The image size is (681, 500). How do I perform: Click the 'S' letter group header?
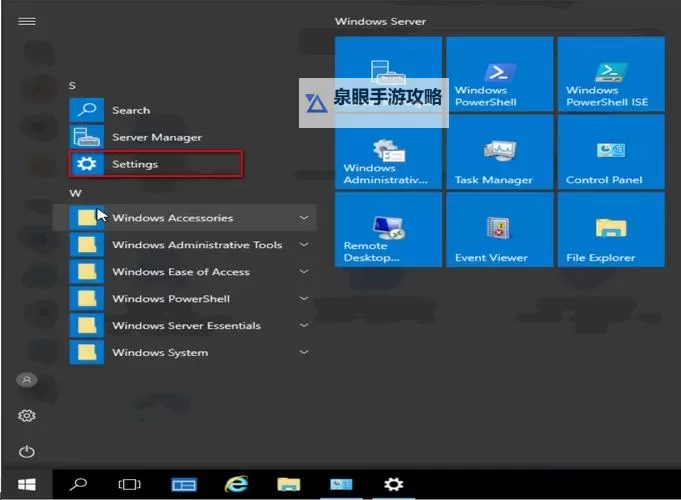click(72, 85)
